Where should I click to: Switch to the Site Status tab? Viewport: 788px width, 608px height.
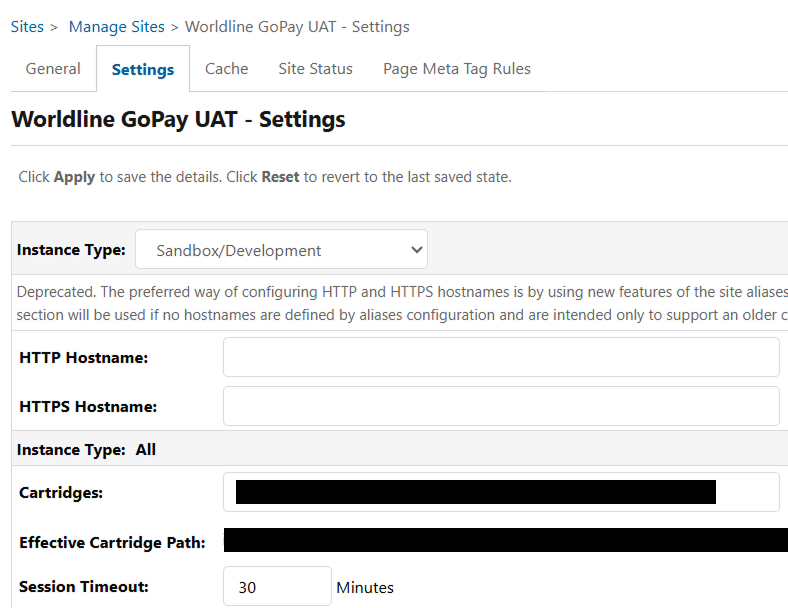coord(316,69)
